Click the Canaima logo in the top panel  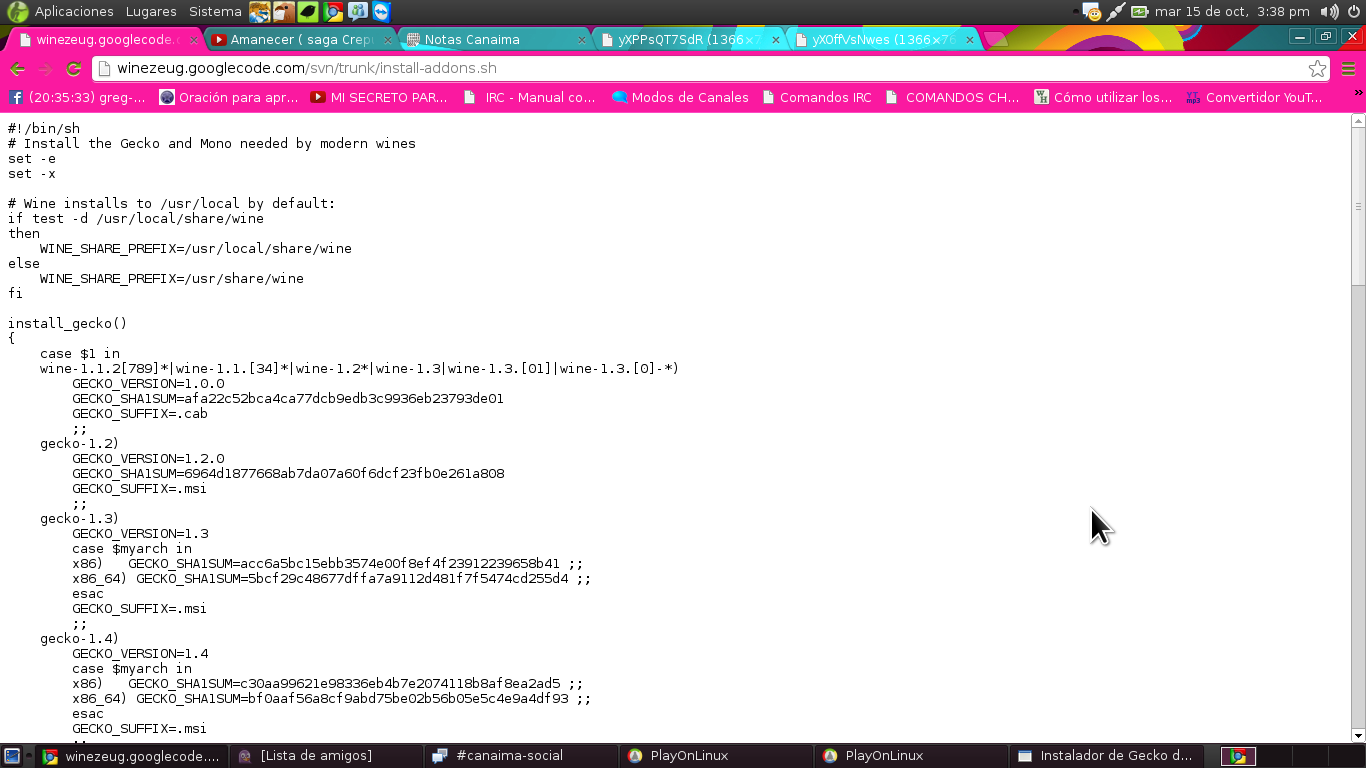(17, 12)
